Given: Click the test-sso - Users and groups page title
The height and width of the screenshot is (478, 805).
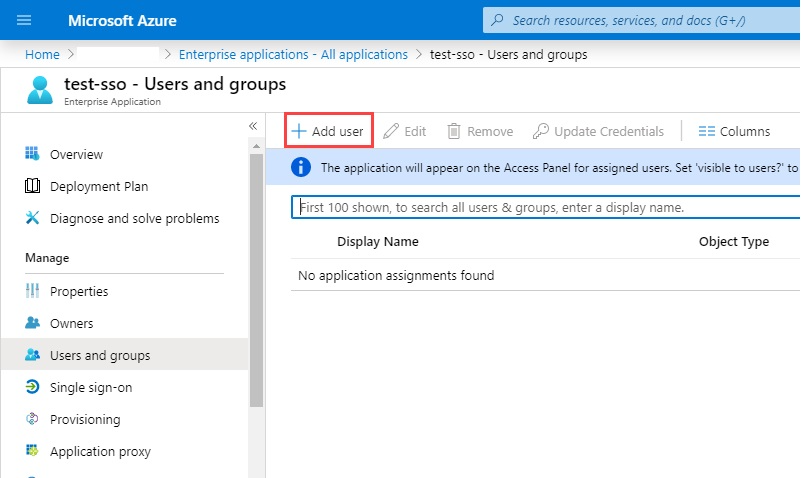Looking at the screenshot, I should pos(175,84).
